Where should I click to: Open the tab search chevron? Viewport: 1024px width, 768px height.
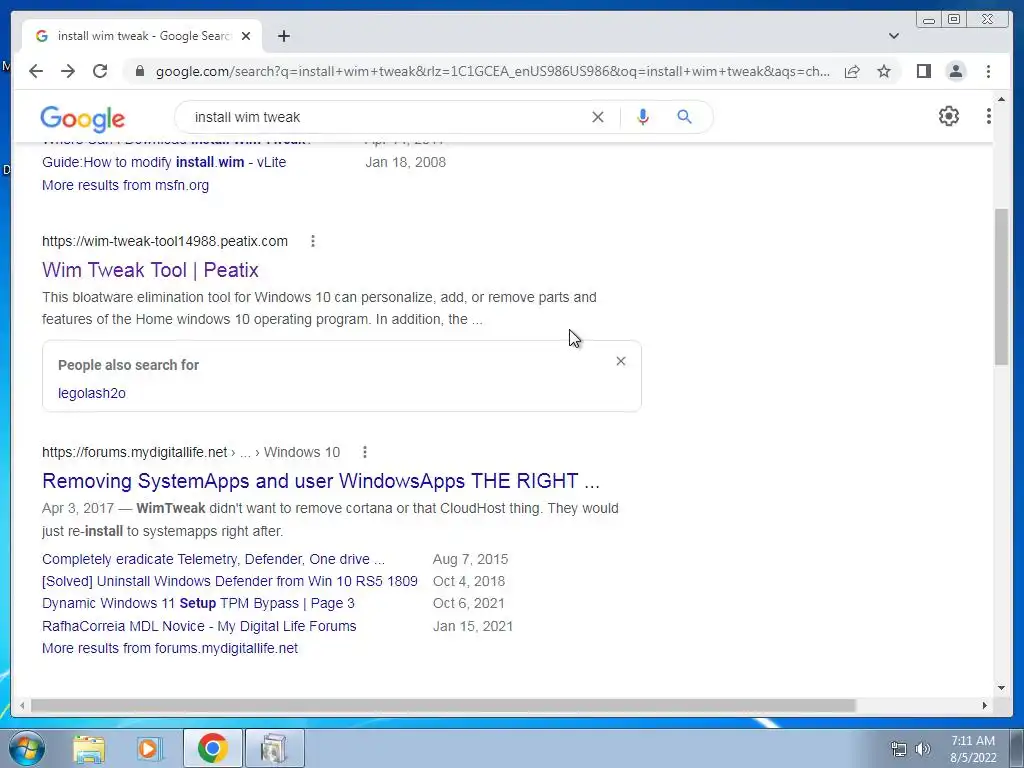point(894,36)
